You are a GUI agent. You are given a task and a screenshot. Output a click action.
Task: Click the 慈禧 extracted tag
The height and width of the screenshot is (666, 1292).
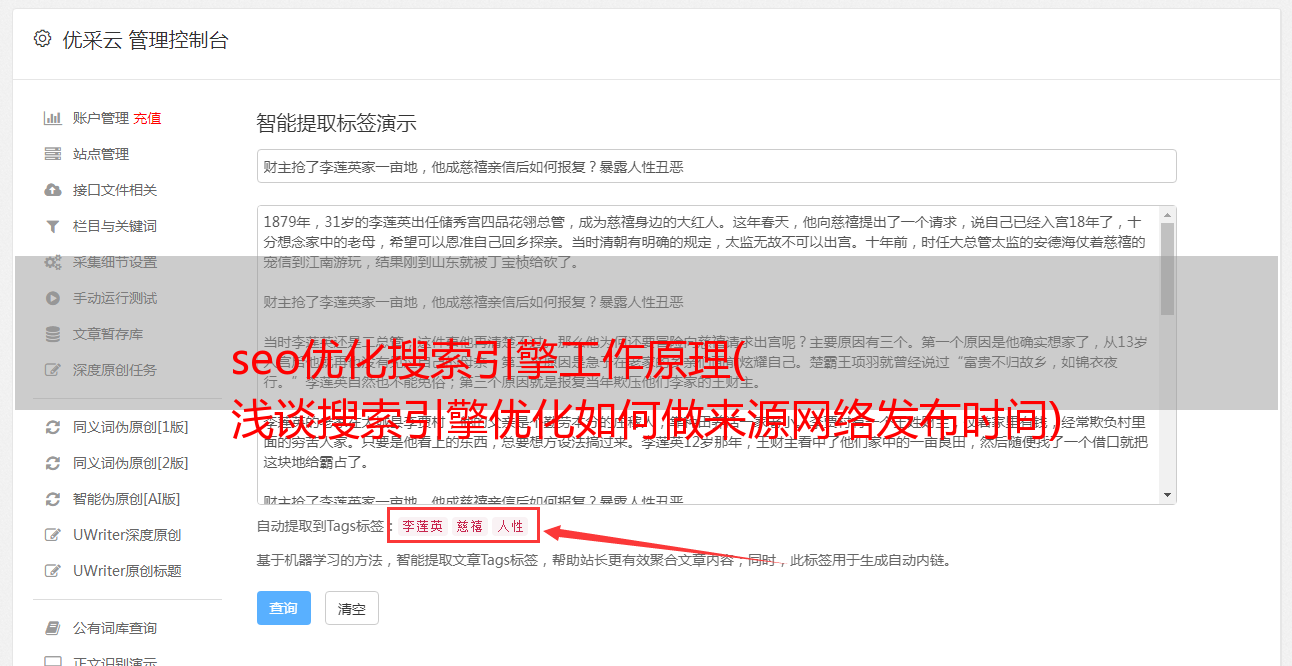[470, 526]
